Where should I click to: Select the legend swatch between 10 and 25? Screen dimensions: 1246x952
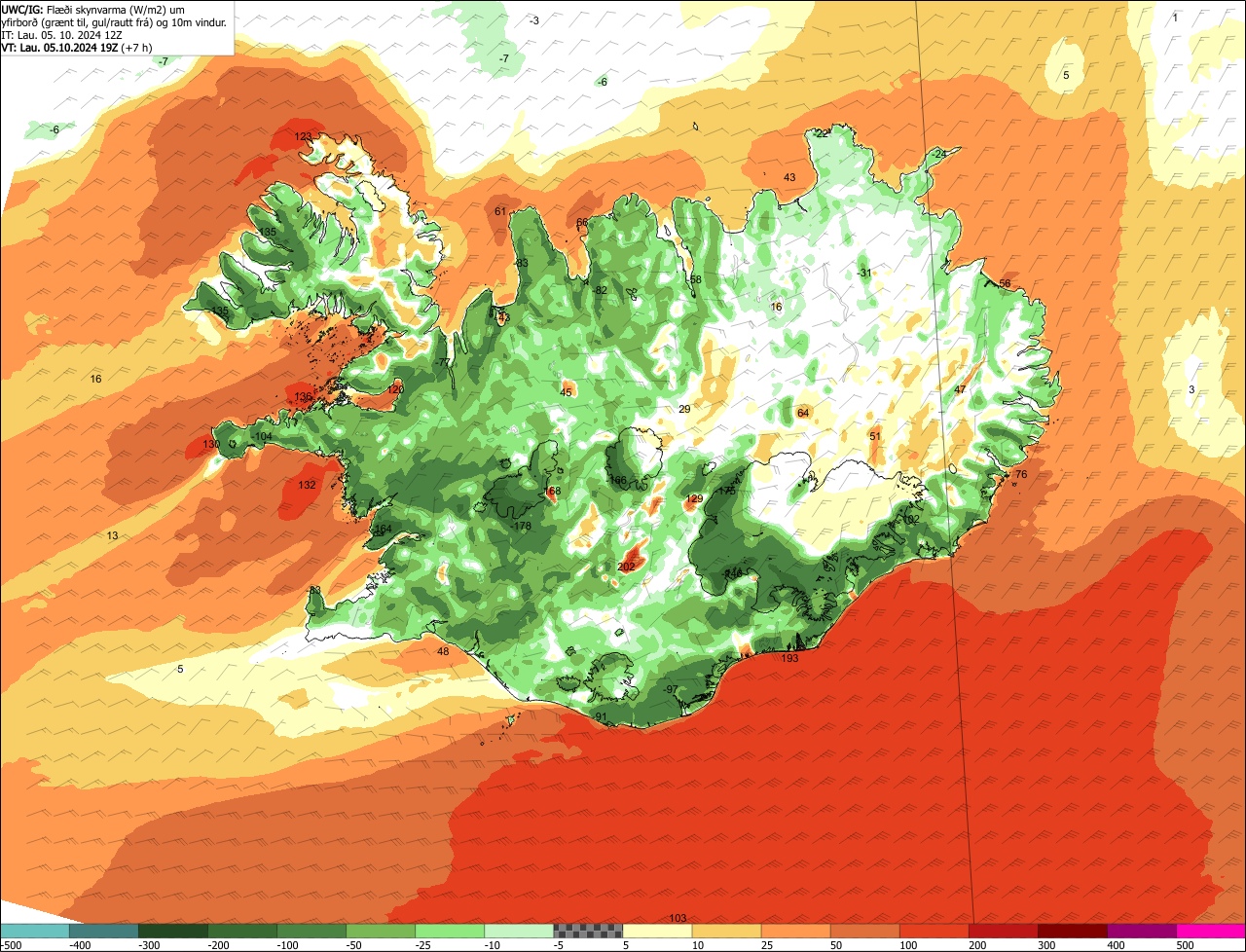click(x=726, y=931)
